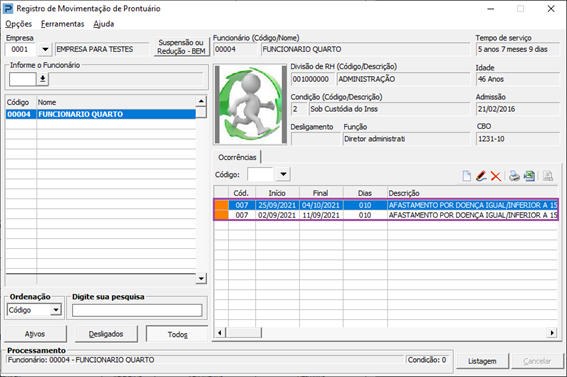Image resolution: width=567 pixels, height=377 pixels.
Task: Click the Tempo de serviço value field
Action: 517,49
